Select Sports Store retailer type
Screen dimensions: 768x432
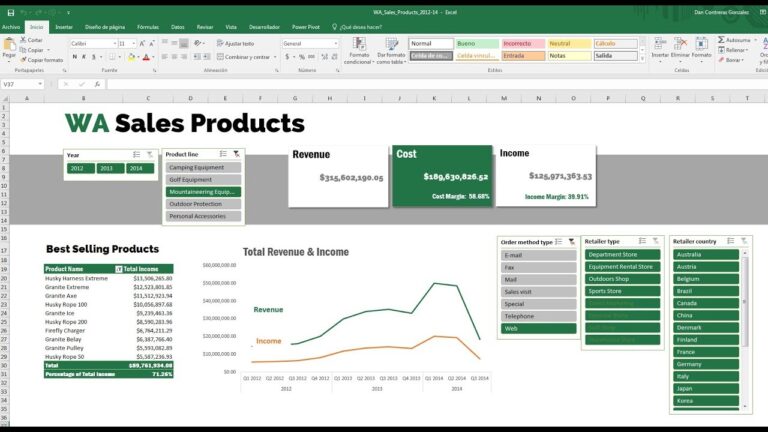(623, 291)
